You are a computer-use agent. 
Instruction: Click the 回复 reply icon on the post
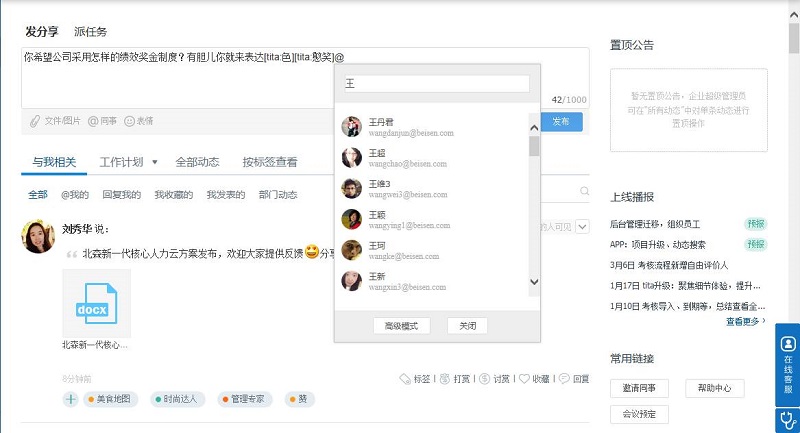565,379
